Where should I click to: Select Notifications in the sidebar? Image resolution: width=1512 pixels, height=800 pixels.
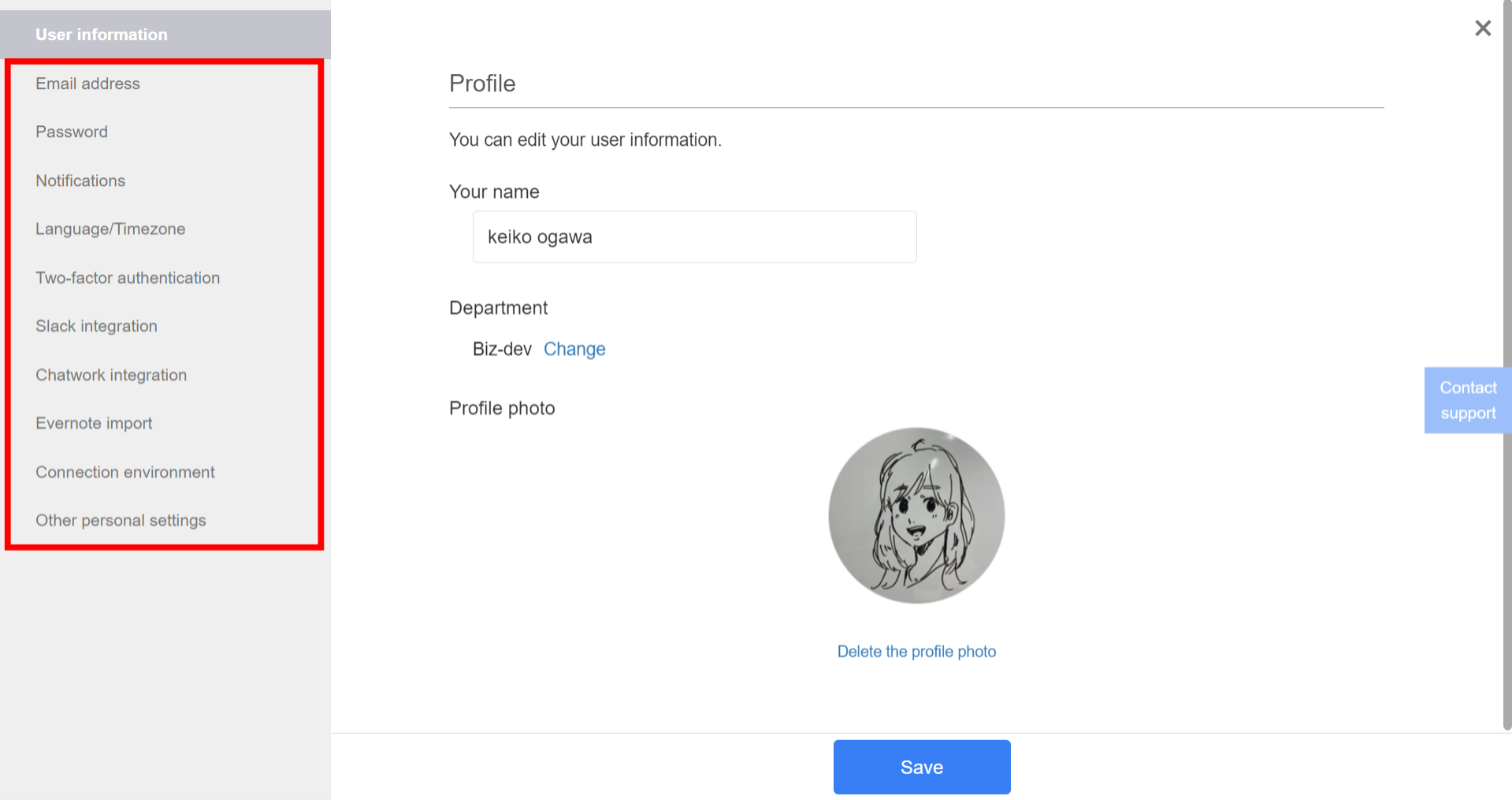click(80, 180)
